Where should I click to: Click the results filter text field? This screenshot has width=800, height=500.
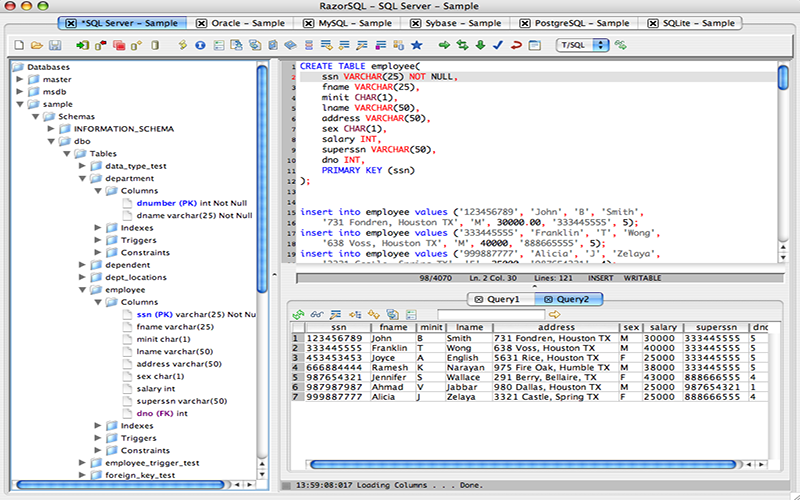pos(491,315)
